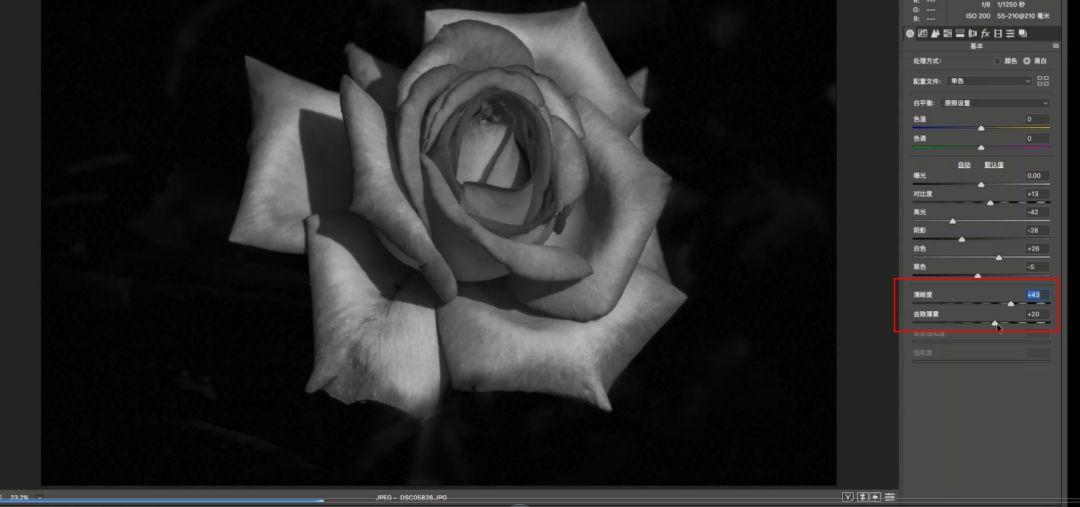Open the Split Toning panel icon
This screenshot has width=1080, height=507.
[x=960, y=33]
